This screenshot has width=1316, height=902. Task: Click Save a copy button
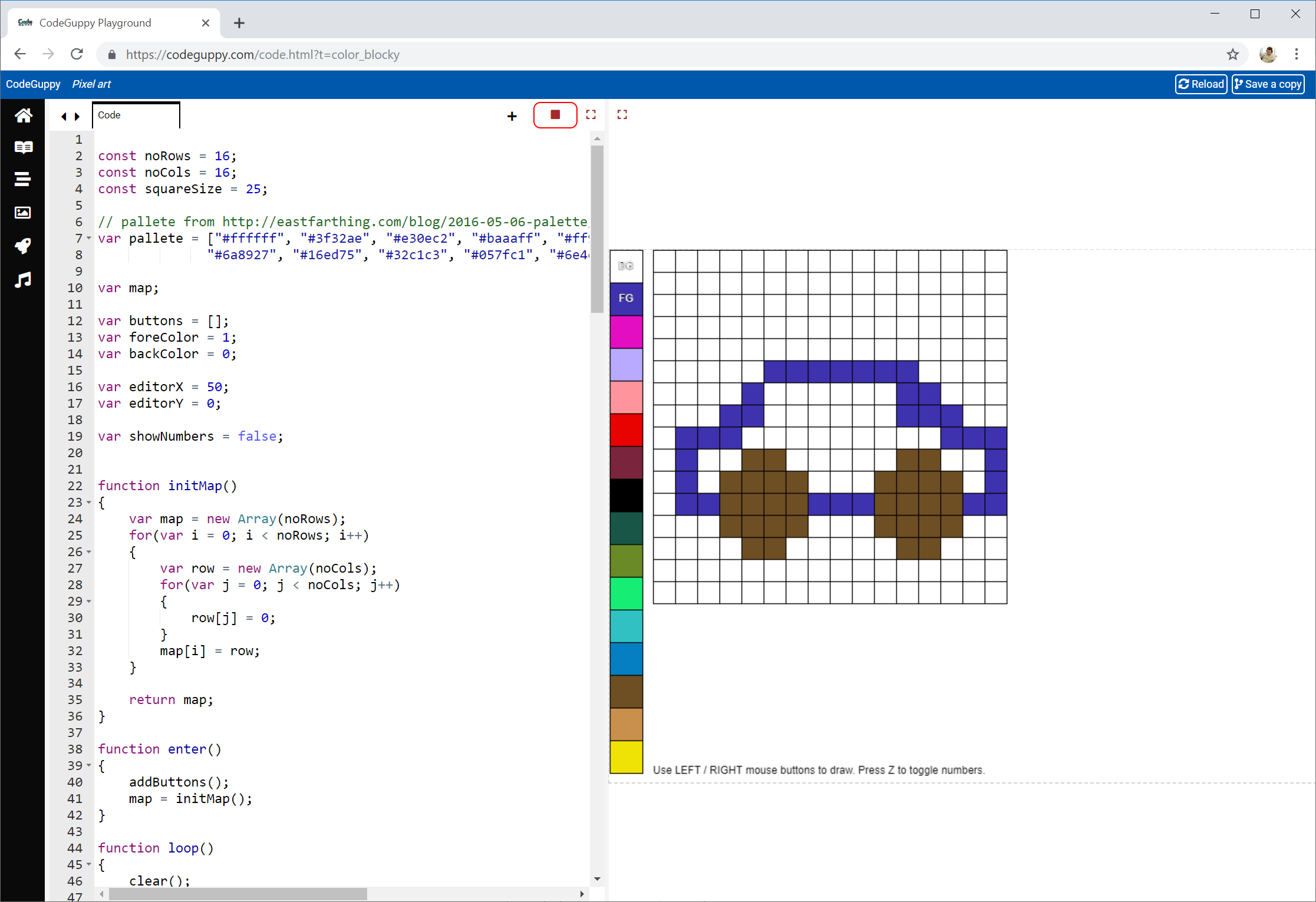point(1268,84)
